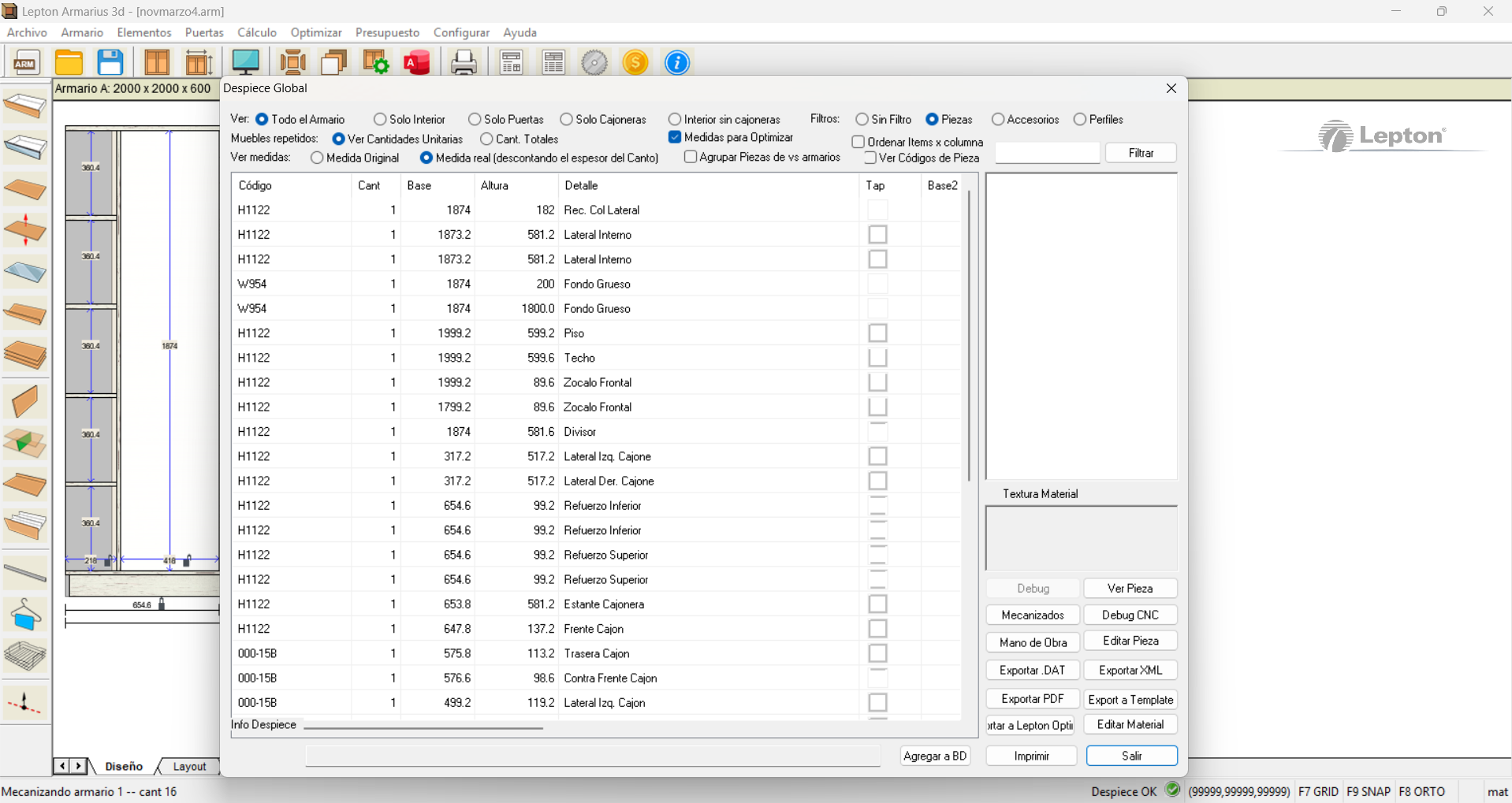This screenshot has width=1512, height=803.
Task: Open the Presupuesto menu
Action: tap(387, 32)
